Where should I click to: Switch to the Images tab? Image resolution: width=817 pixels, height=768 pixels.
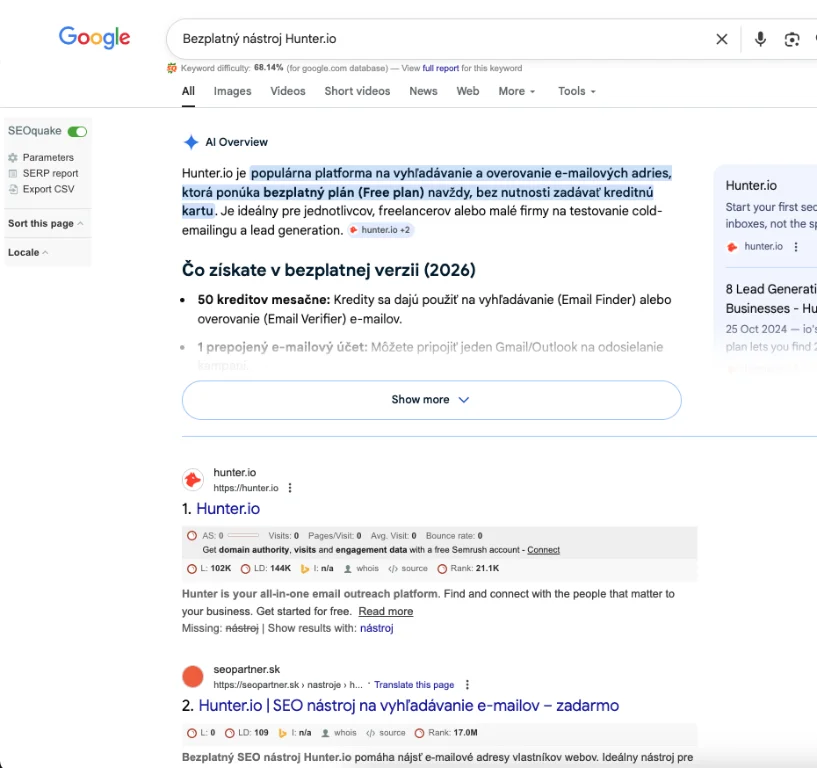click(x=232, y=91)
